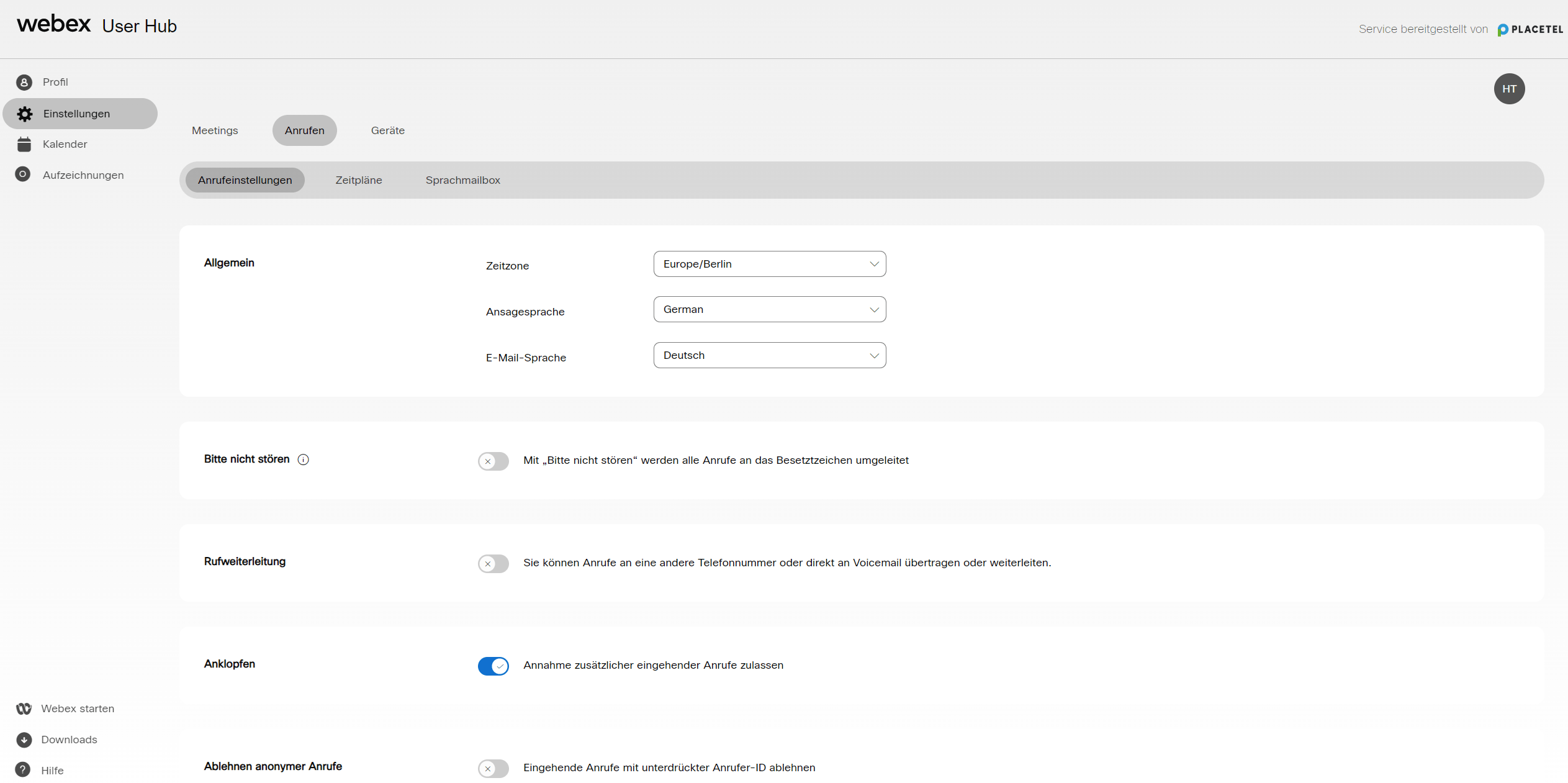Click the Aufzeichnungen record icon
The height and width of the screenshot is (783, 1568).
tap(23, 174)
